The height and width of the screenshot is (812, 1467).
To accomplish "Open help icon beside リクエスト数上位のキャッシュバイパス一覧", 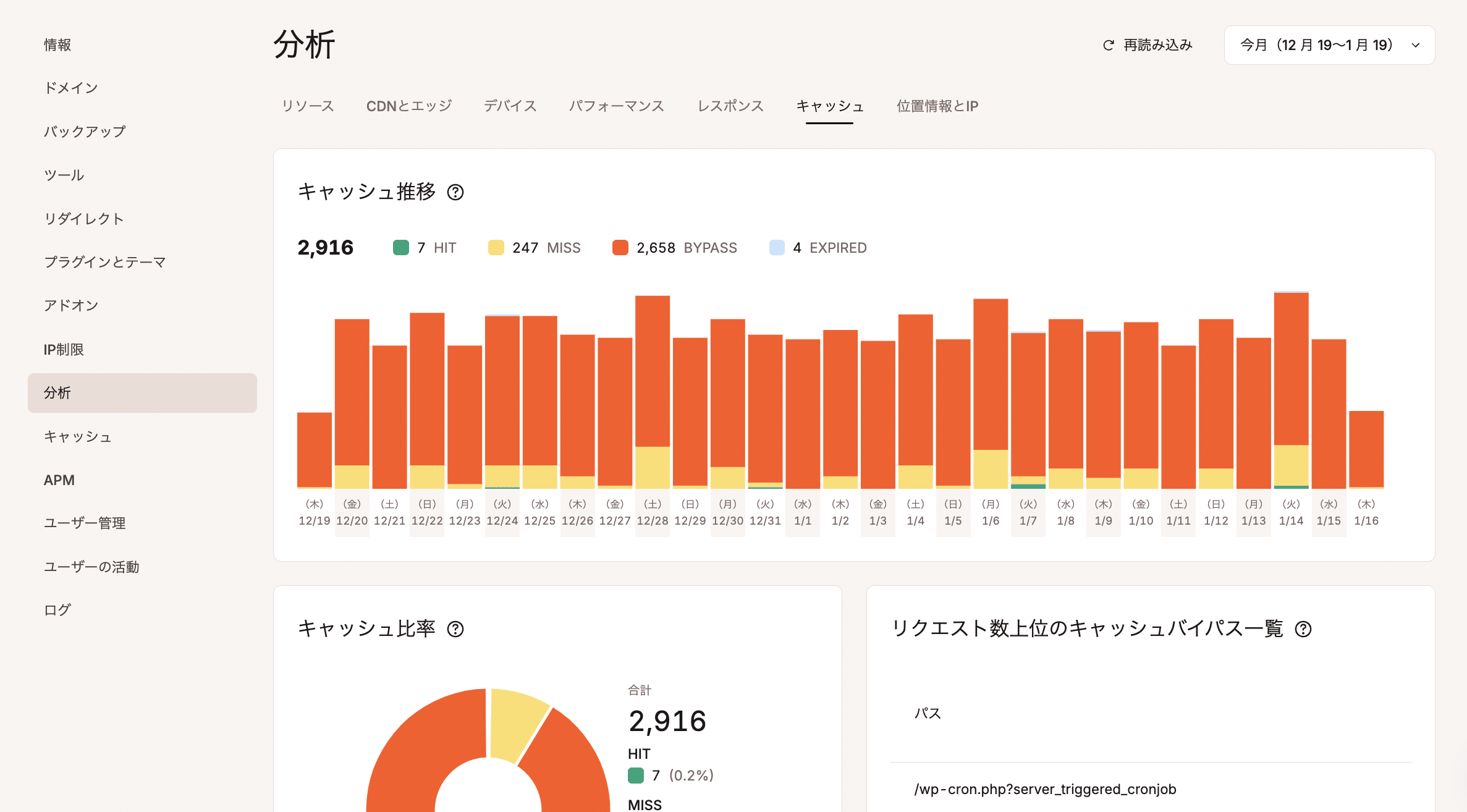I will pos(1303,629).
